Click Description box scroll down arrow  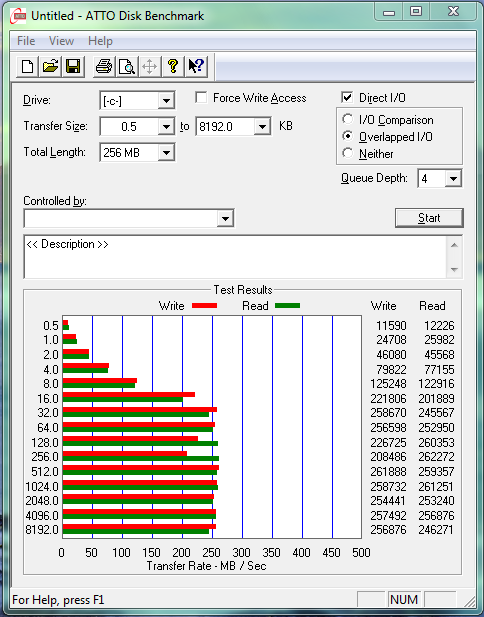pyautogui.click(x=454, y=270)
